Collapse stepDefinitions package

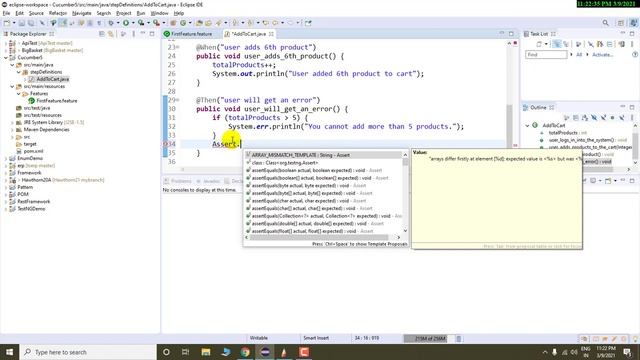(x=19, y=72)
